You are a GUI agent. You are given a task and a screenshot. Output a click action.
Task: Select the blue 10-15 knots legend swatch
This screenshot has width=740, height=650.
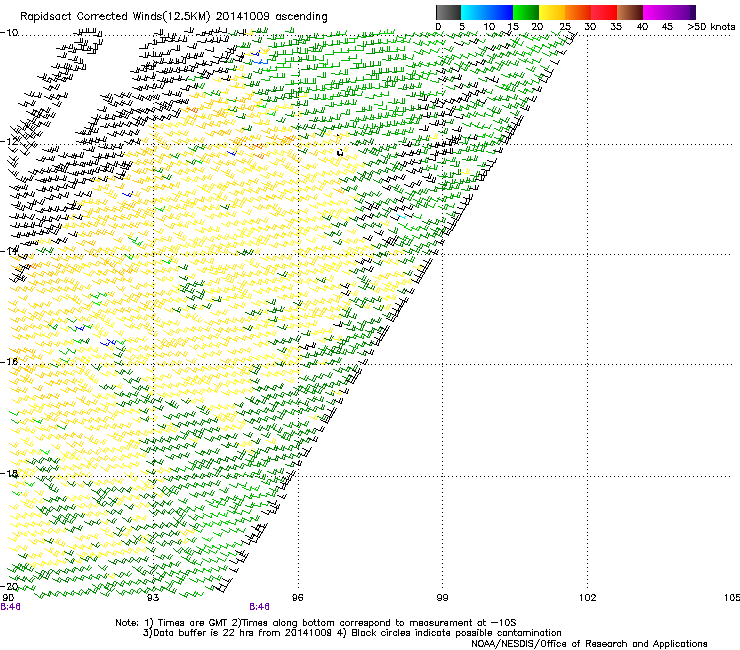[500, 12]
